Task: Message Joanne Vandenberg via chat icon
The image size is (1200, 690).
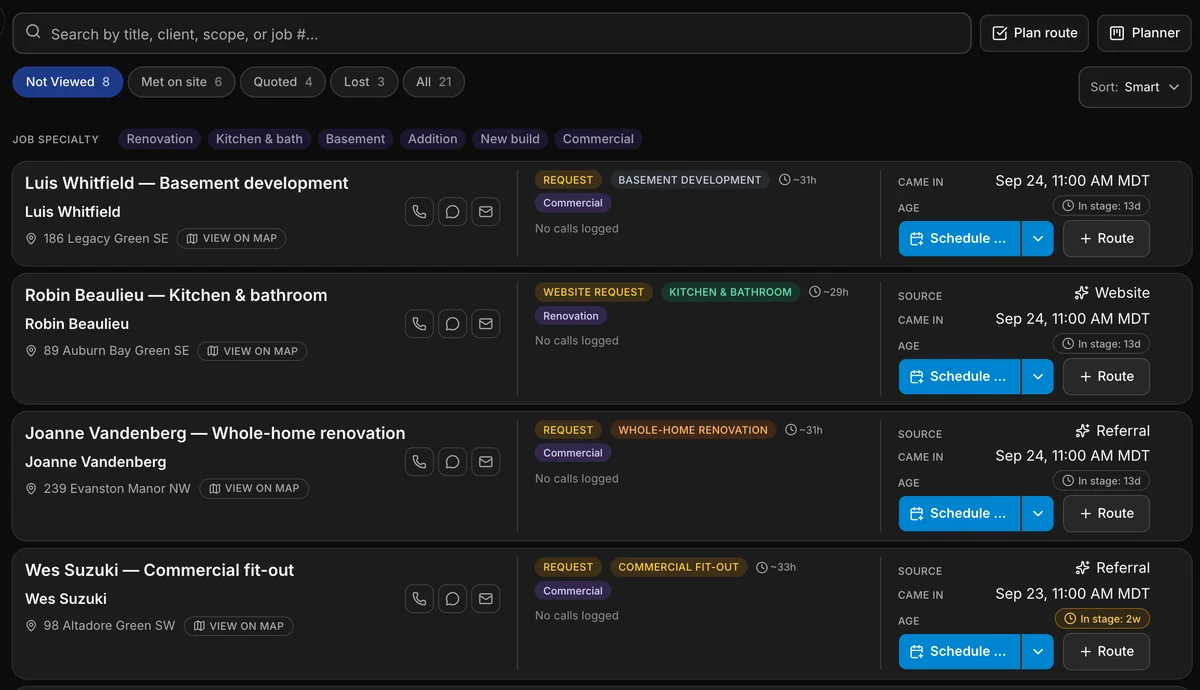Action: click(x=452, y=462)
